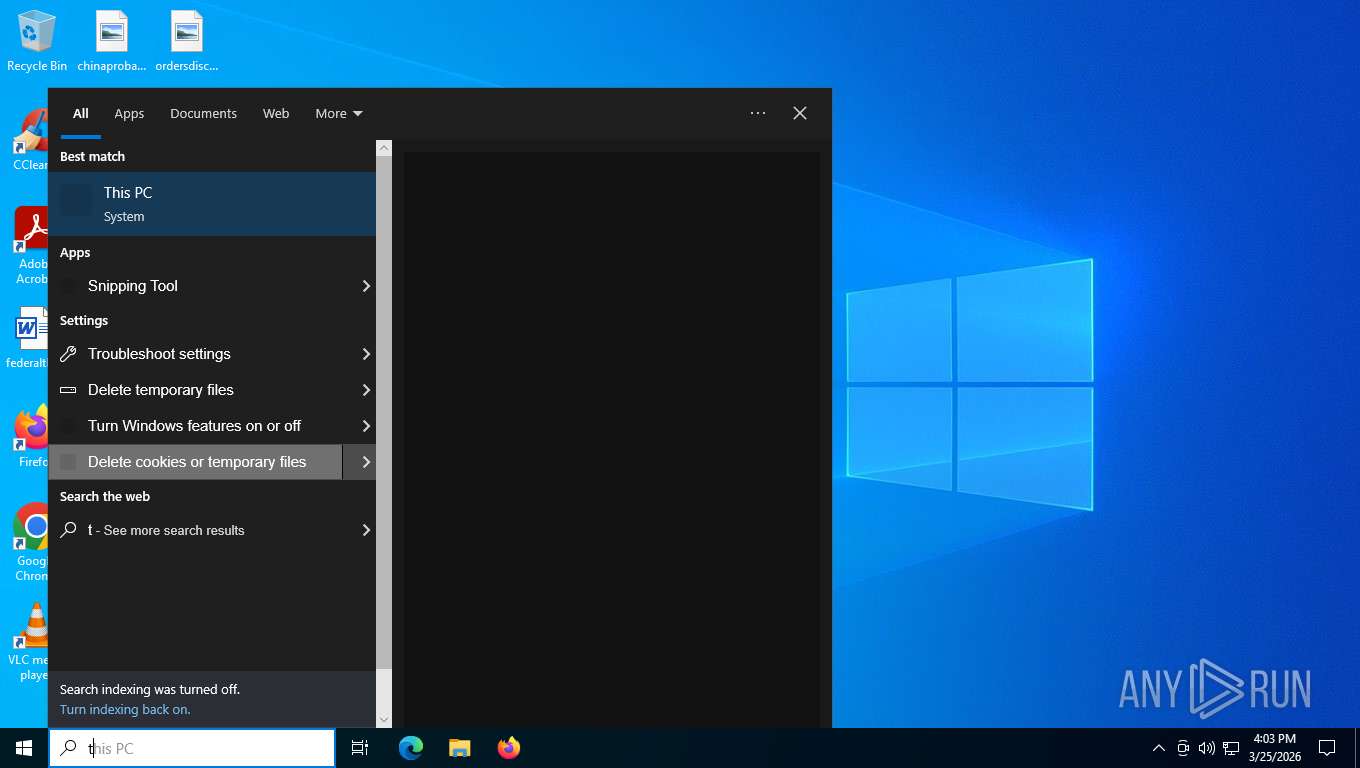Open Task View on the taskbar
Image resolution: width=1360 pixels, height=768 pixels.
click(360, 748)
